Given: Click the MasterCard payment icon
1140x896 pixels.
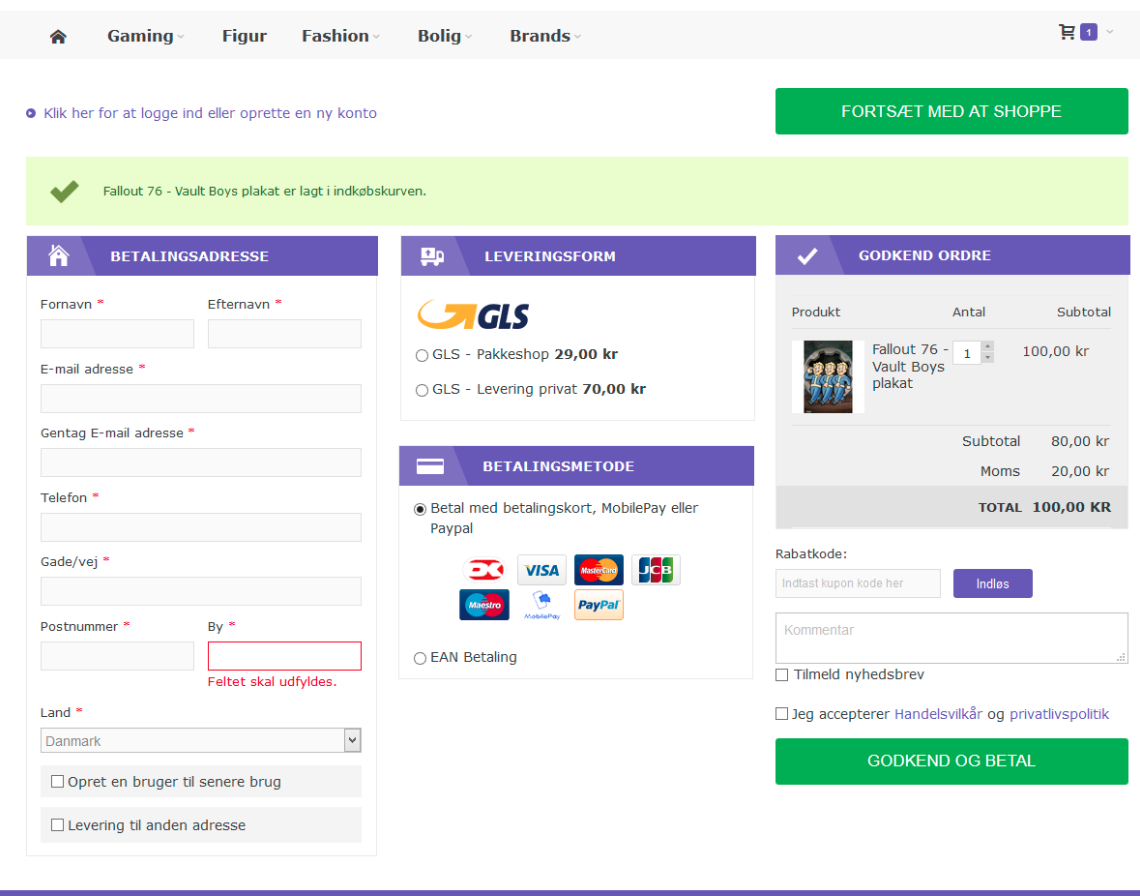Looking at the screenshot, I should pos(598,570).
